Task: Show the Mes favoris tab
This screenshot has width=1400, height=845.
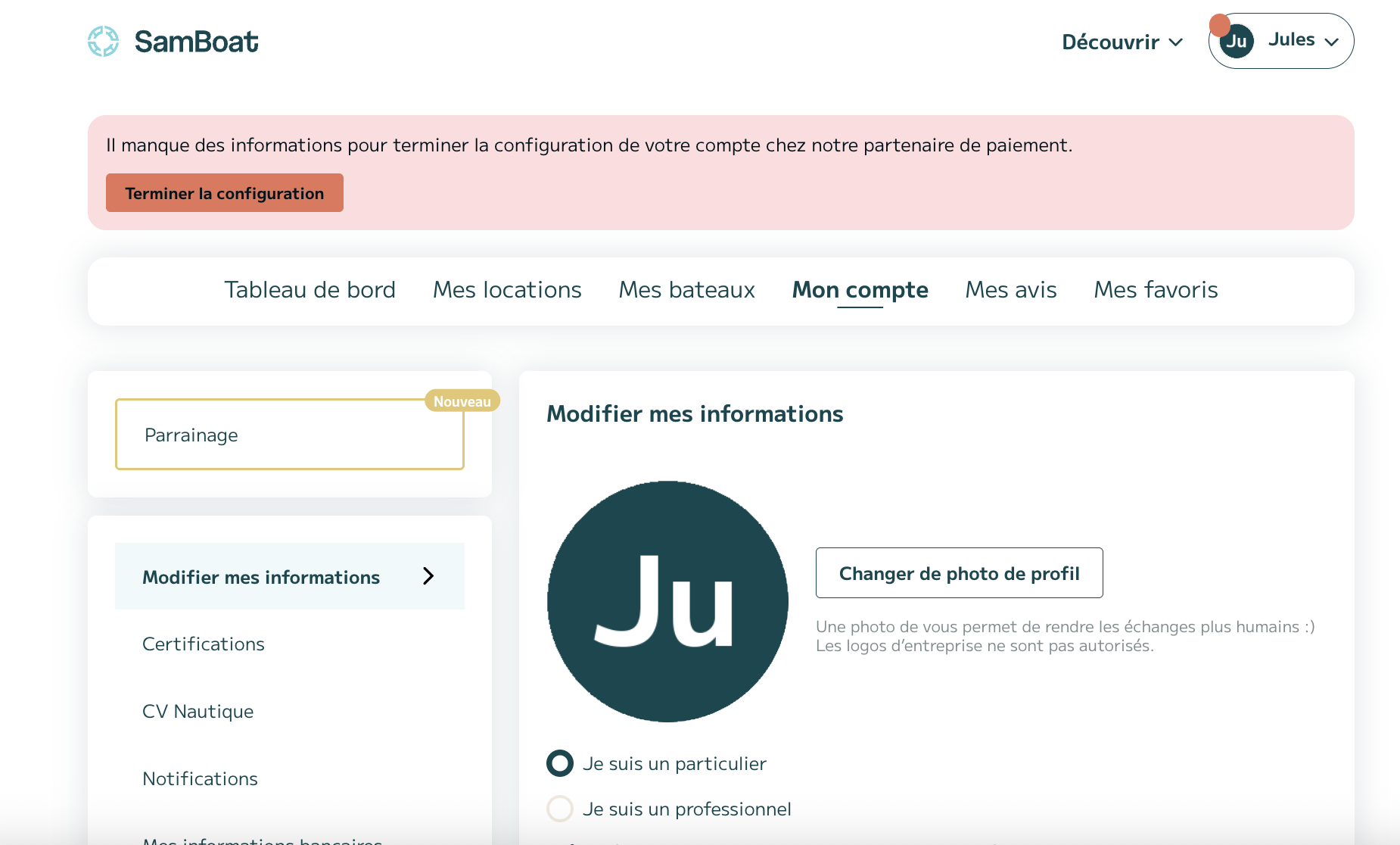Action: (x=1156, y=290)
